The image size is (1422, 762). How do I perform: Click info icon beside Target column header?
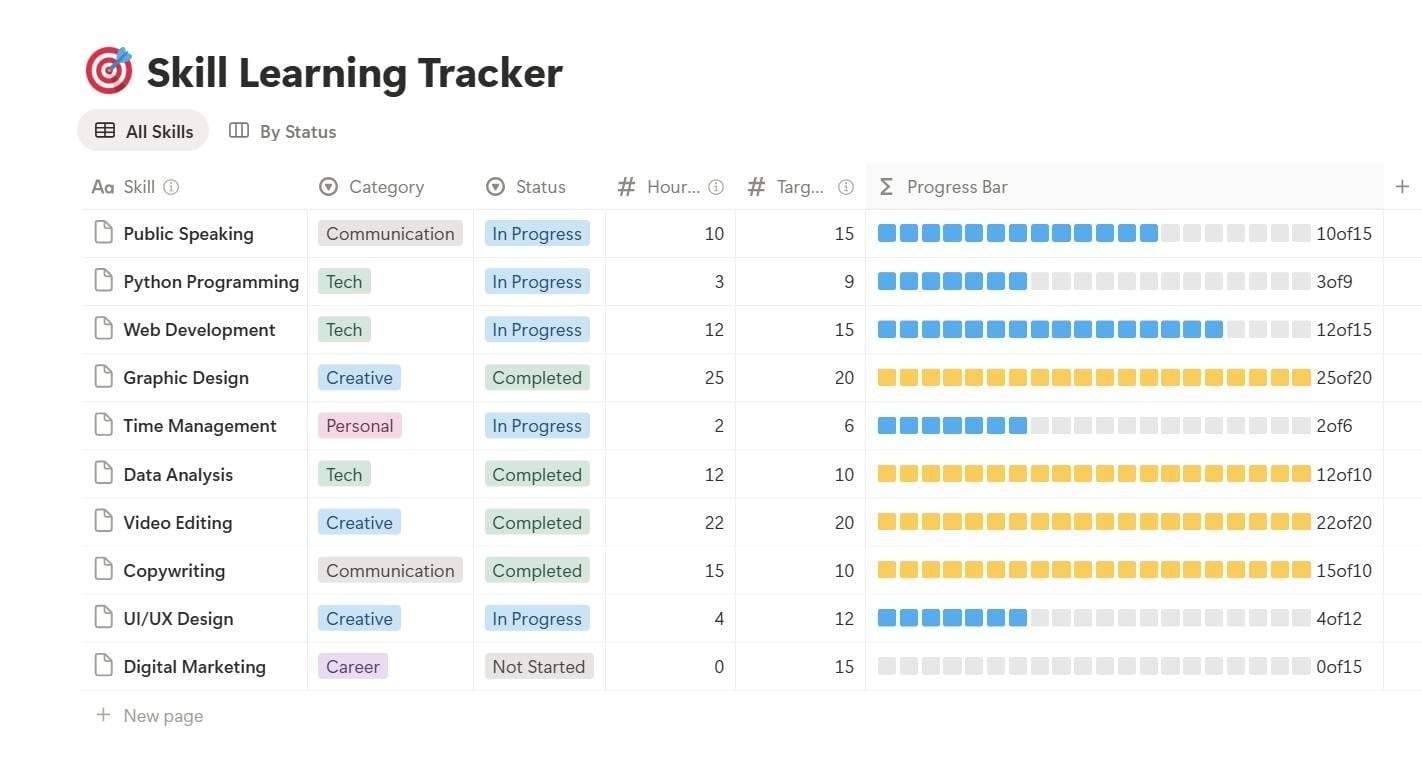click(846, 187)
